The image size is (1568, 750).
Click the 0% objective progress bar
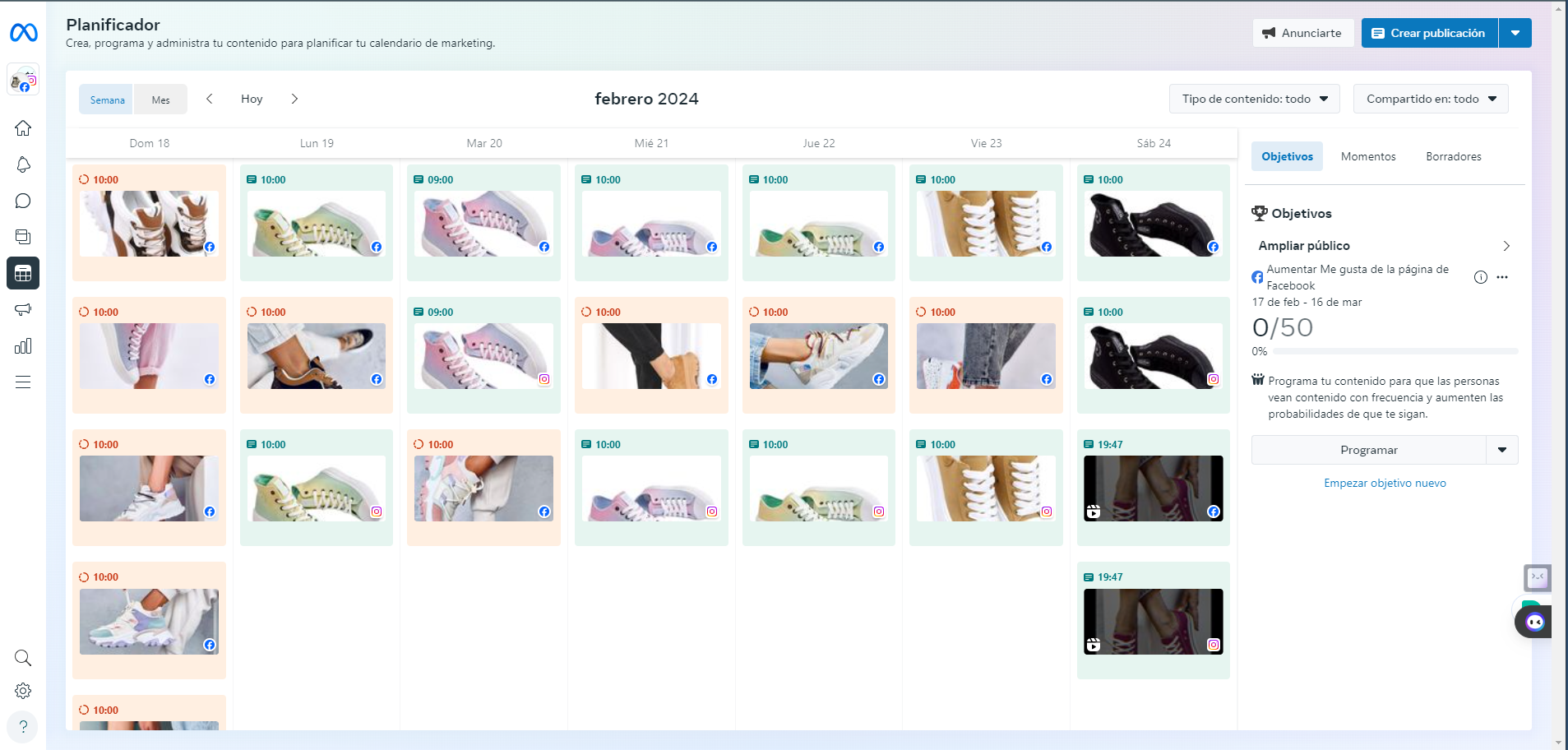tap(1395, 351)
